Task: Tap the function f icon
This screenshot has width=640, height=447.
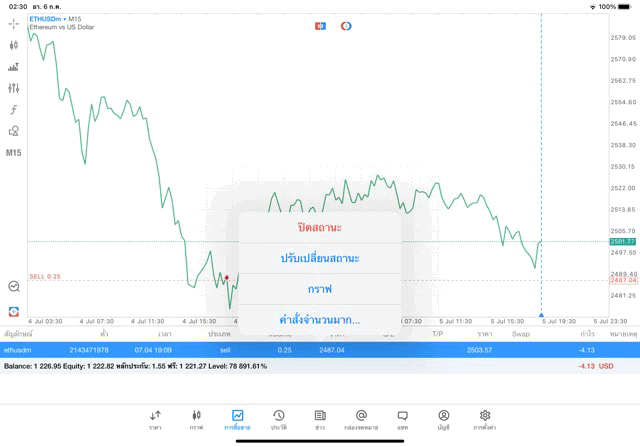Action: click(14, 110)
